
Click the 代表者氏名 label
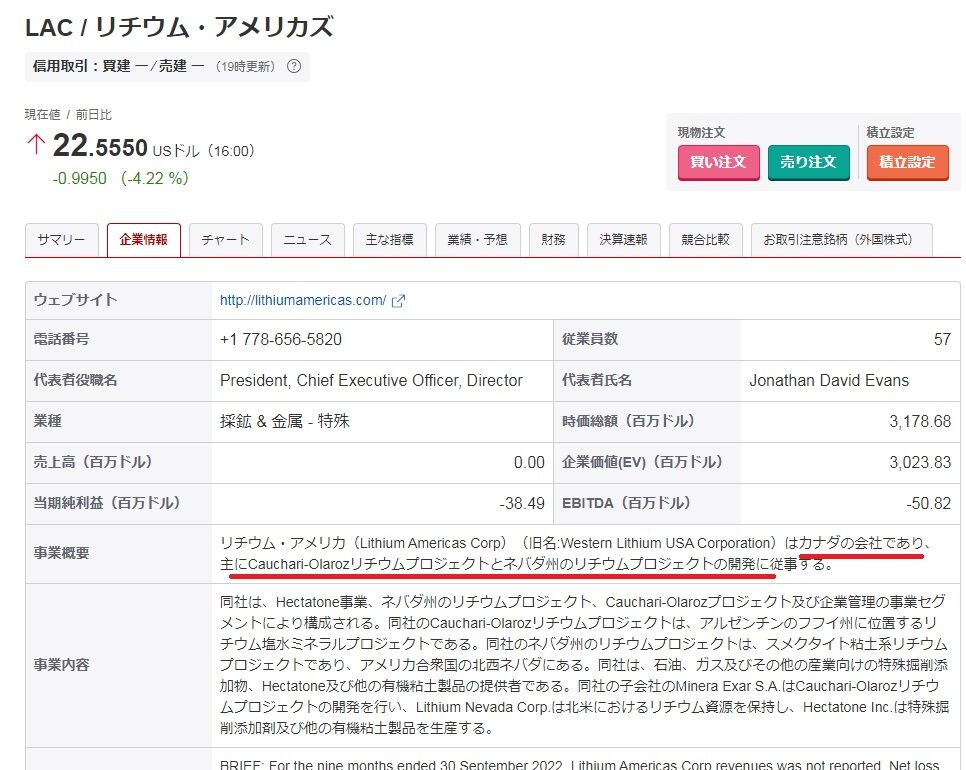[596, 380]
